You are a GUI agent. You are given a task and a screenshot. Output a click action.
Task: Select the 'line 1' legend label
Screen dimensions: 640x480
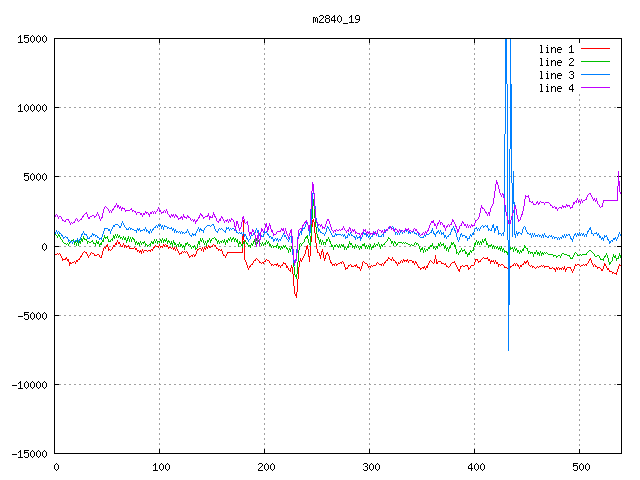558,49
